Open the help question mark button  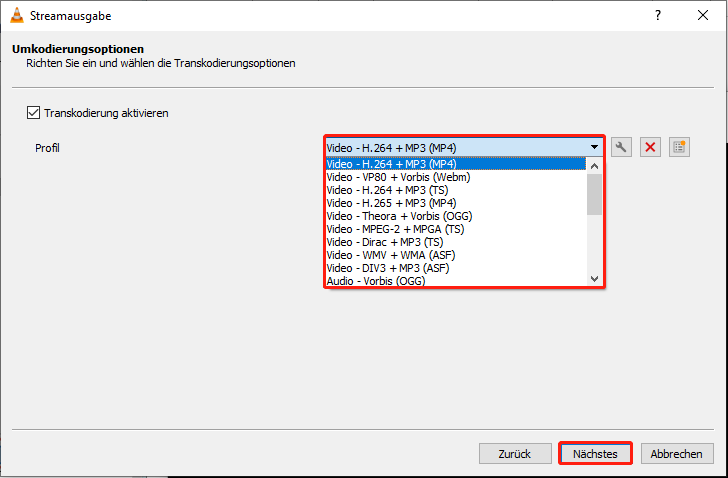pos(657,15)
